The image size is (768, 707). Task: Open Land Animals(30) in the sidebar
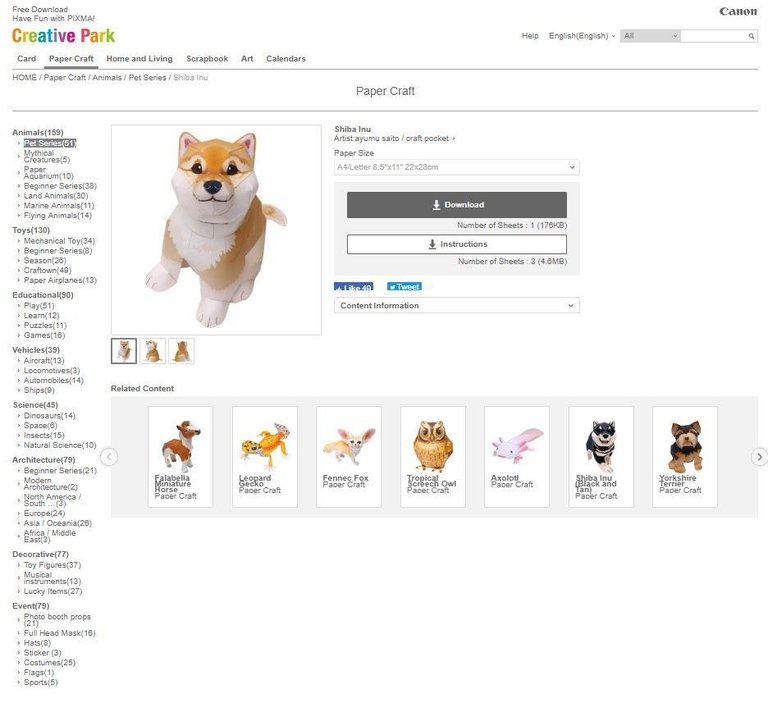(x=56, y=195)
